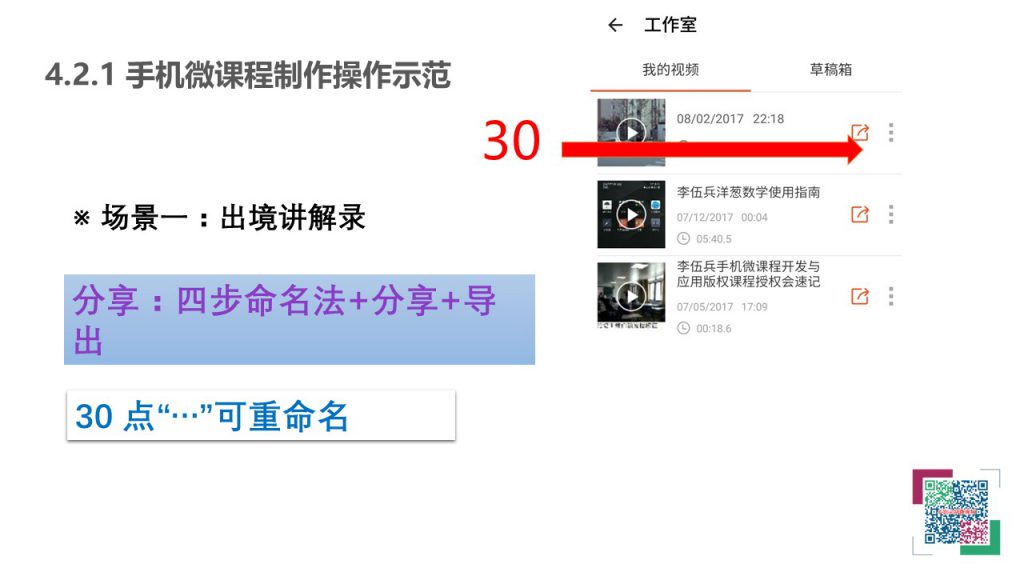Click the 08/02/2017 22:18 date text
Screen dimensions: 1024x576
tap(730, 119)
